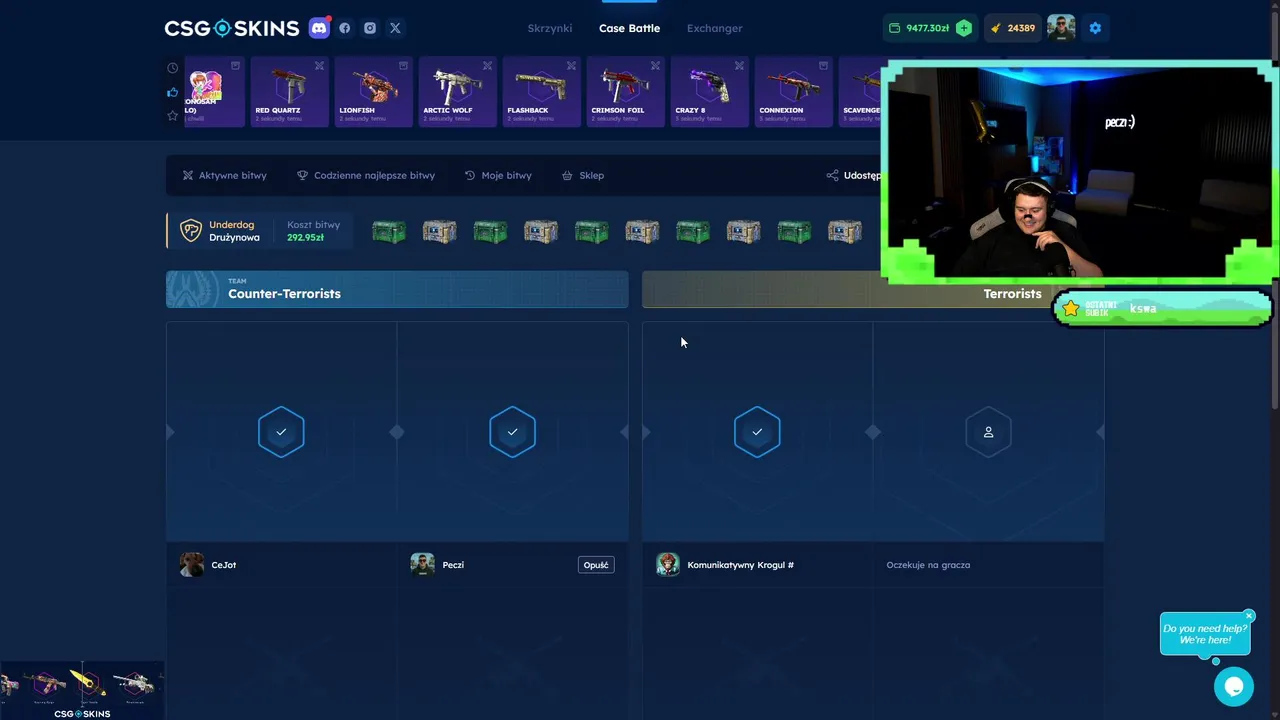1280x720 pixels.
Task: Click the CSGO-SKINS logo in header
Action: click(x=232, y=28)
